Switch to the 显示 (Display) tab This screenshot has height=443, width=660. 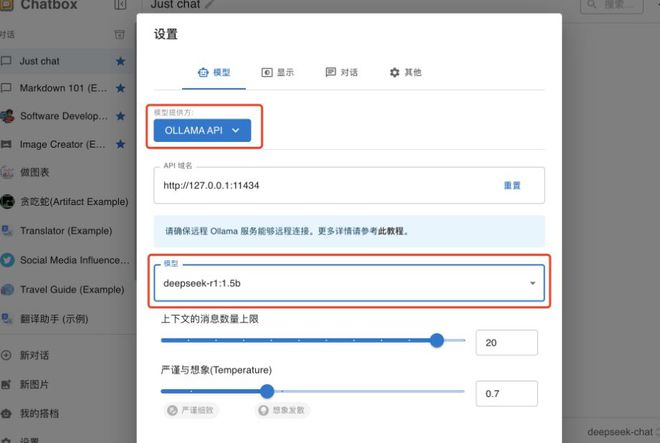[x=277, y=72]
